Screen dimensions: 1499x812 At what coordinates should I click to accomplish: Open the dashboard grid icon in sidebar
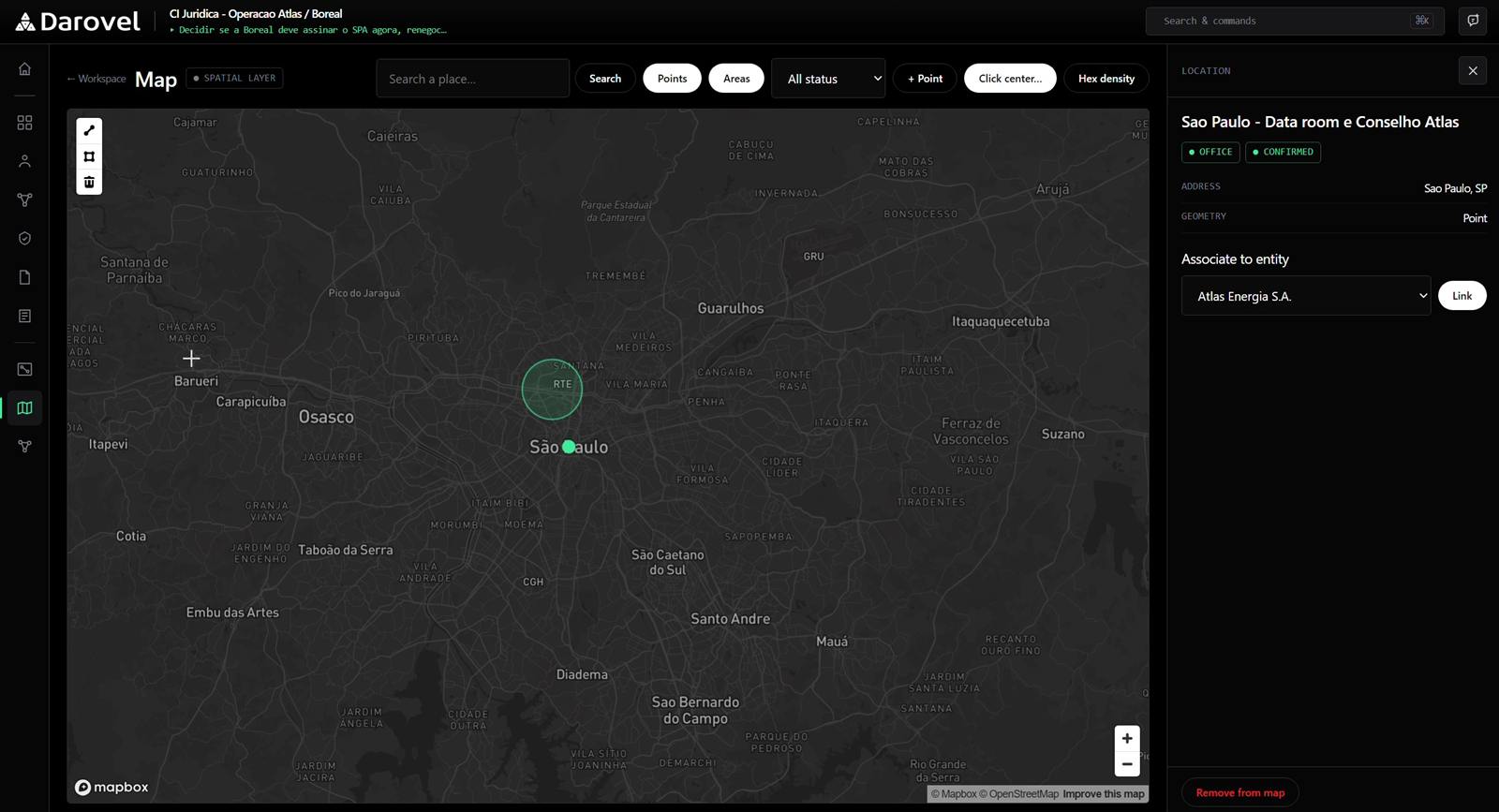(24, 123)
